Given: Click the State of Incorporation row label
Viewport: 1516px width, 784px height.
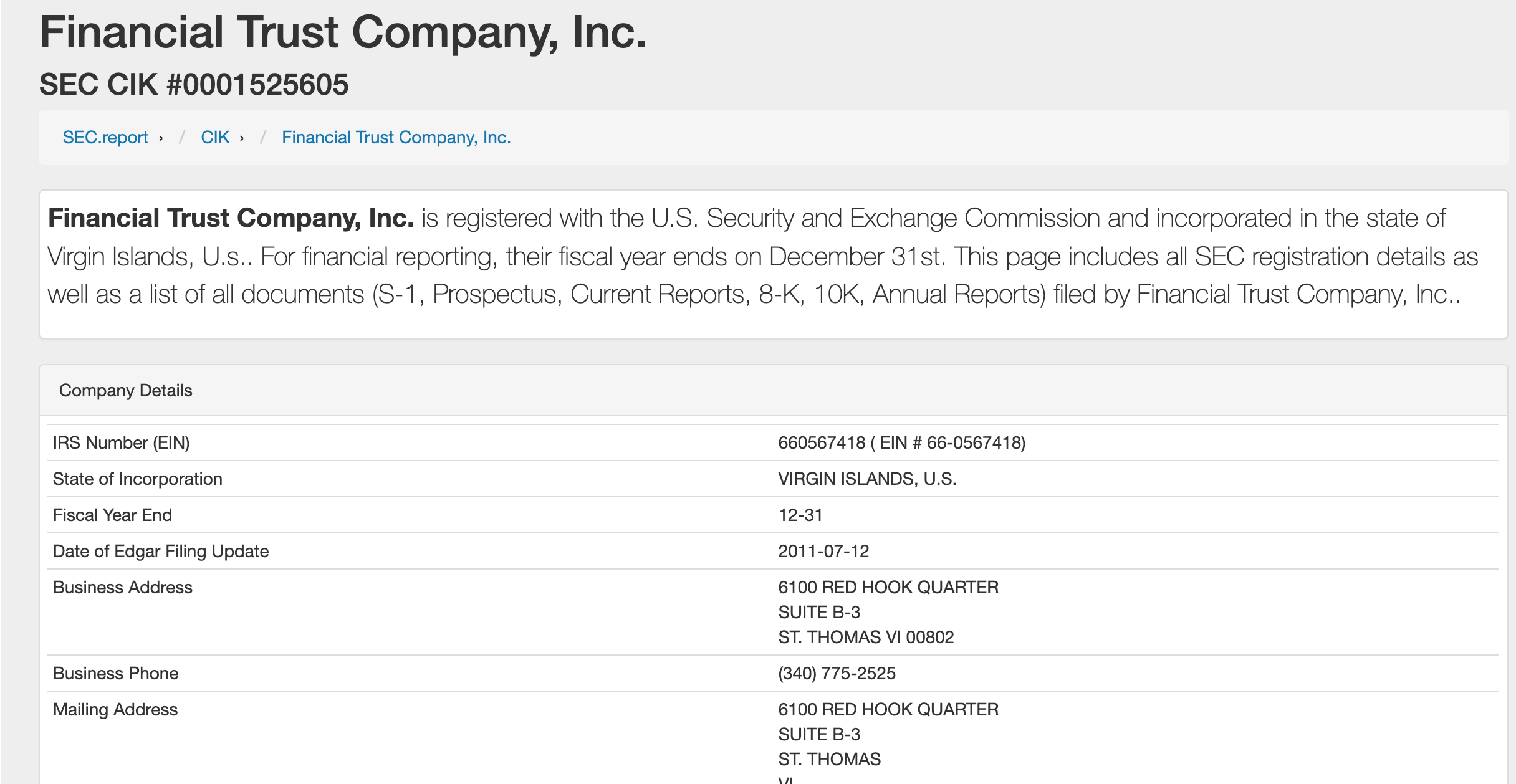Looking at the screenshot, I should 137,479.
